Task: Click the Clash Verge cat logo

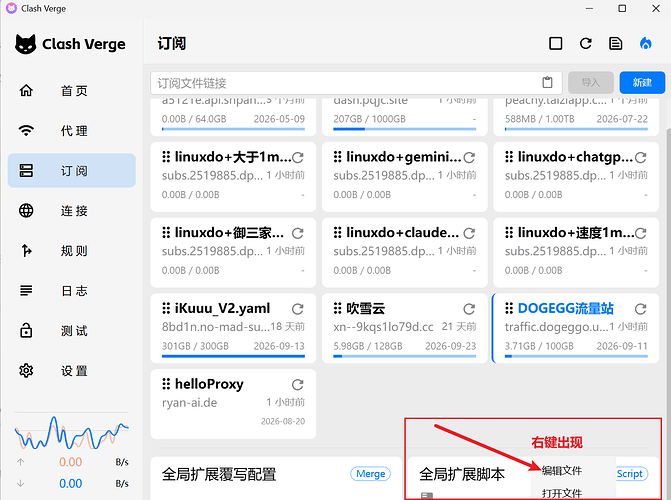Action: click(25, 44)
